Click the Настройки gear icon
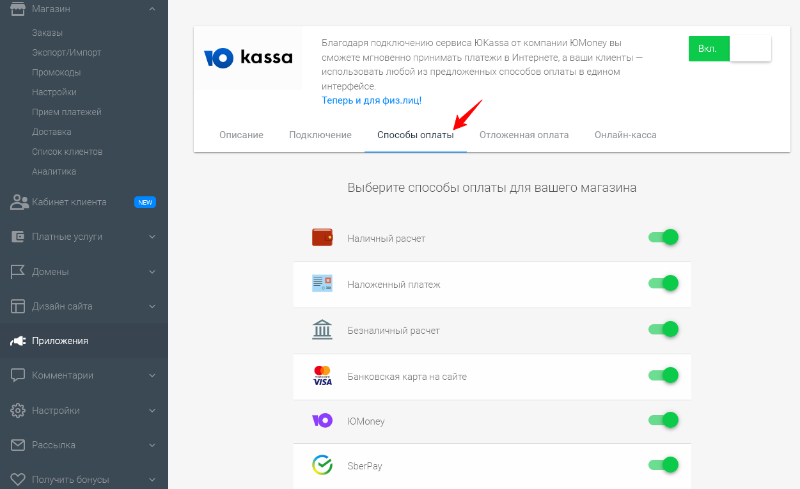Viewport: 800px width, 489px height. pyautogui.click(x=18, y=410)
